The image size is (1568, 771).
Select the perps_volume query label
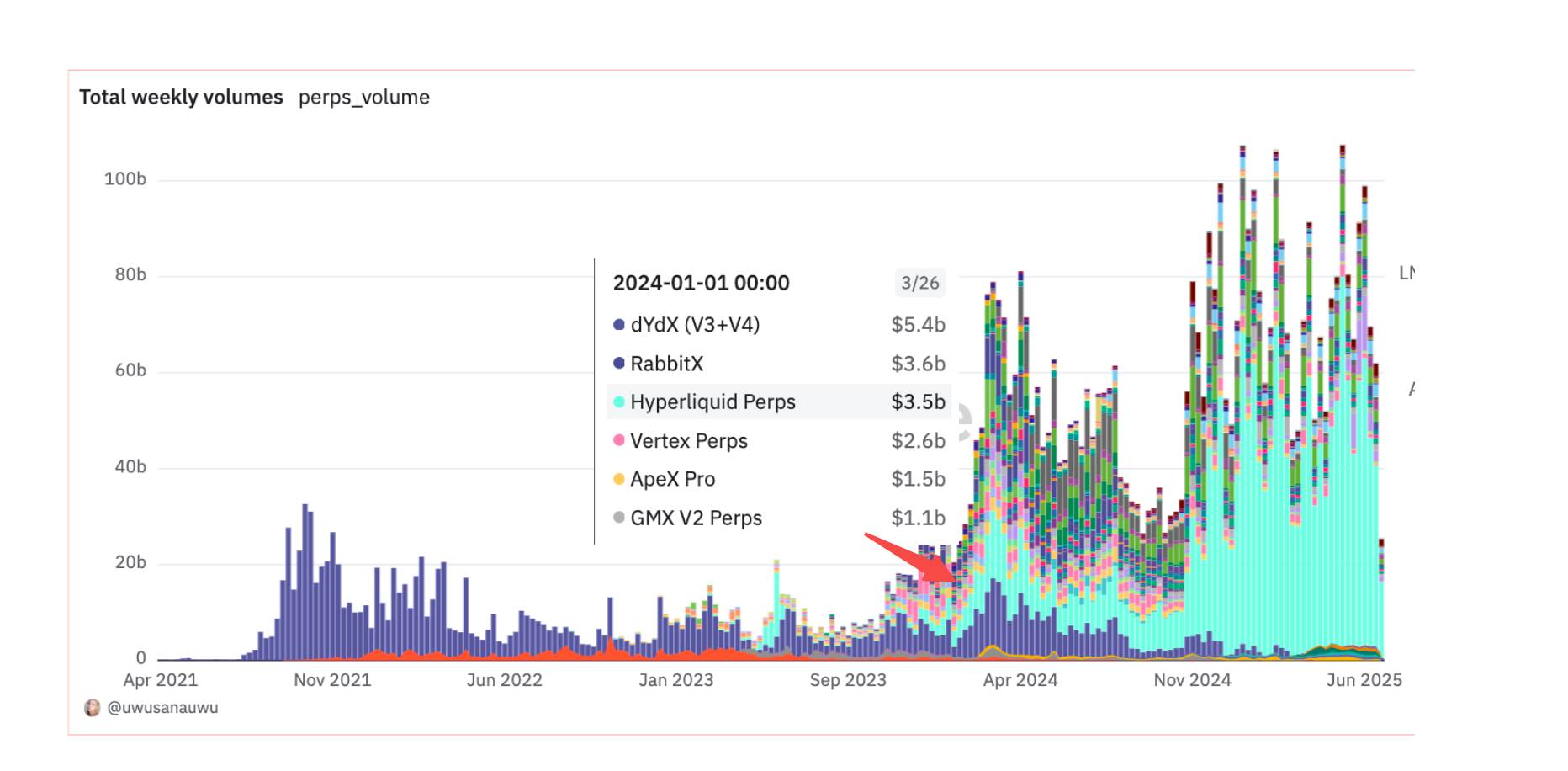click(x=363, y=98)
